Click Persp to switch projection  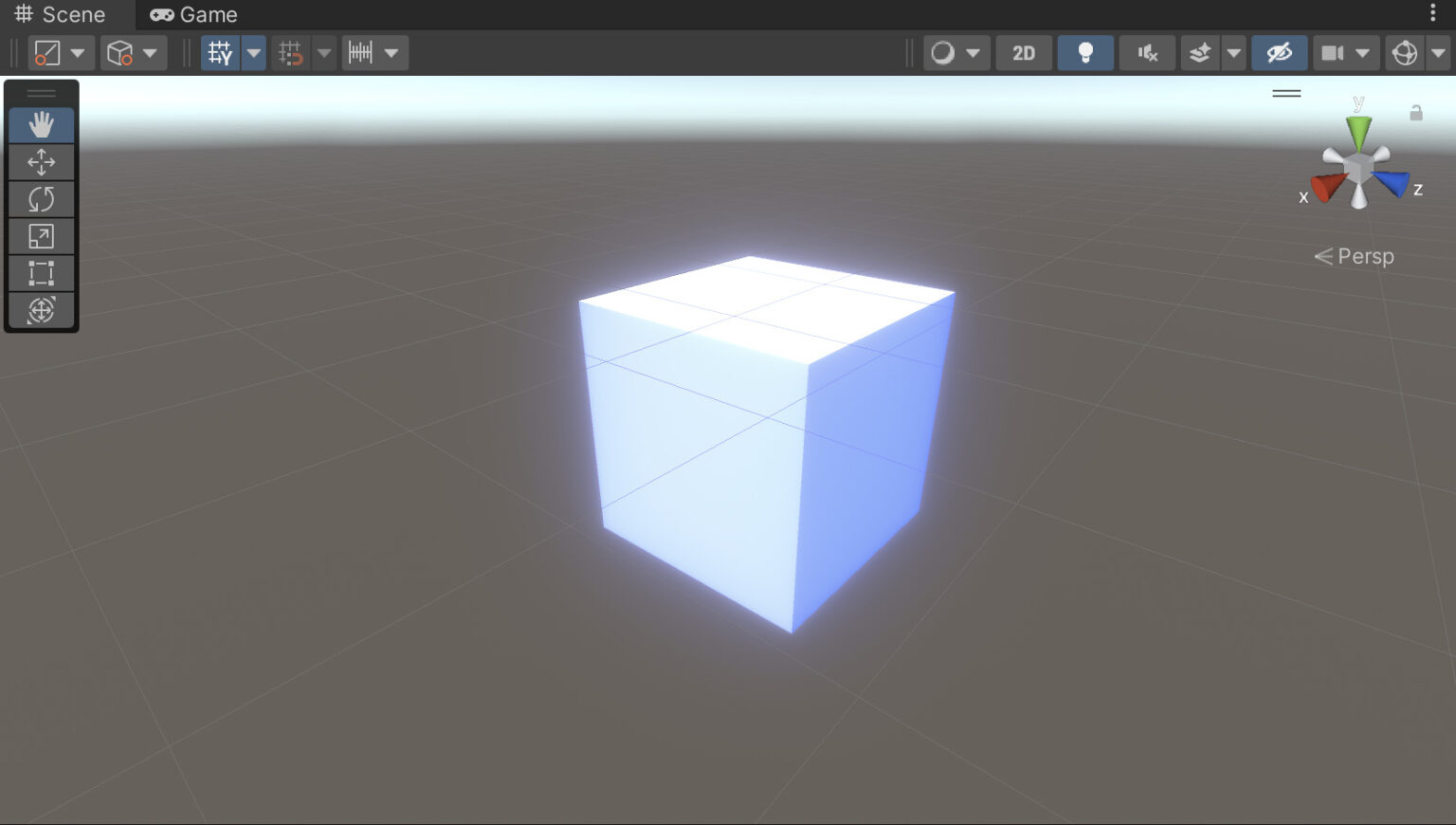(x=1365, y=256)
